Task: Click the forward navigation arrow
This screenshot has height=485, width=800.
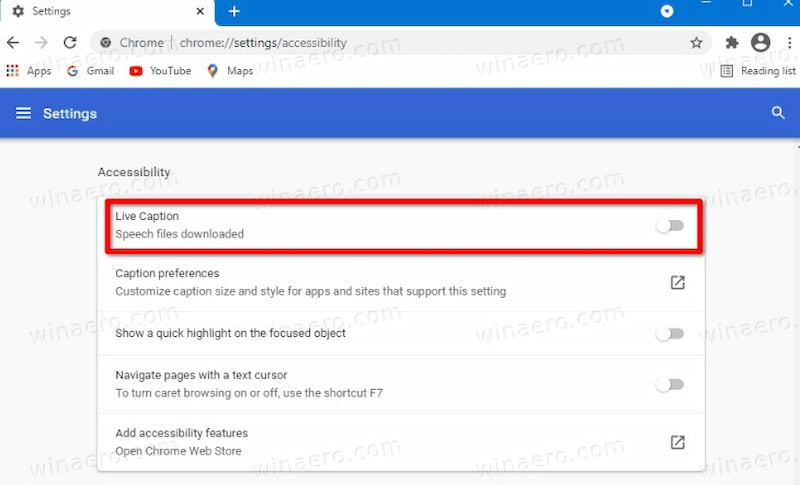Action: pyautogui.click(x=41, y=42)
